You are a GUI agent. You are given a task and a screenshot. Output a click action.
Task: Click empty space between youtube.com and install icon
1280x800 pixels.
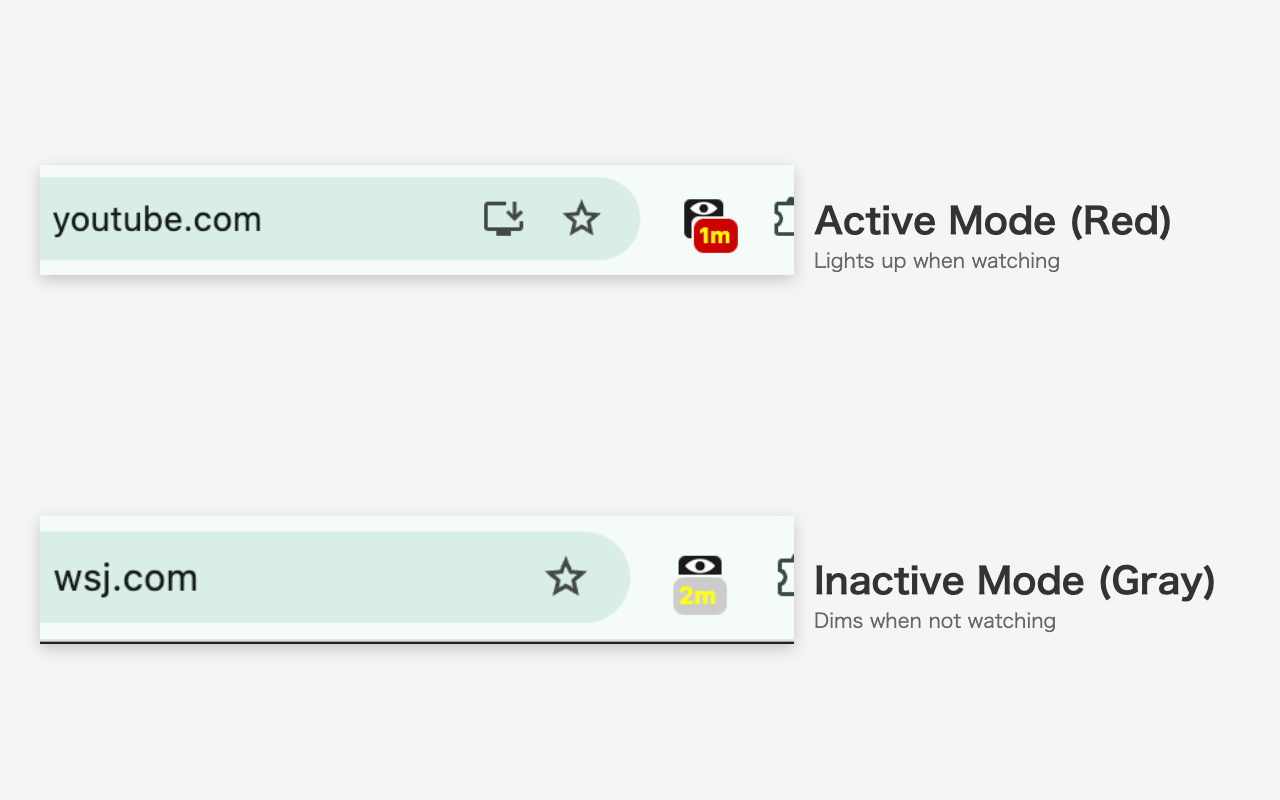[x=370, y=219]
